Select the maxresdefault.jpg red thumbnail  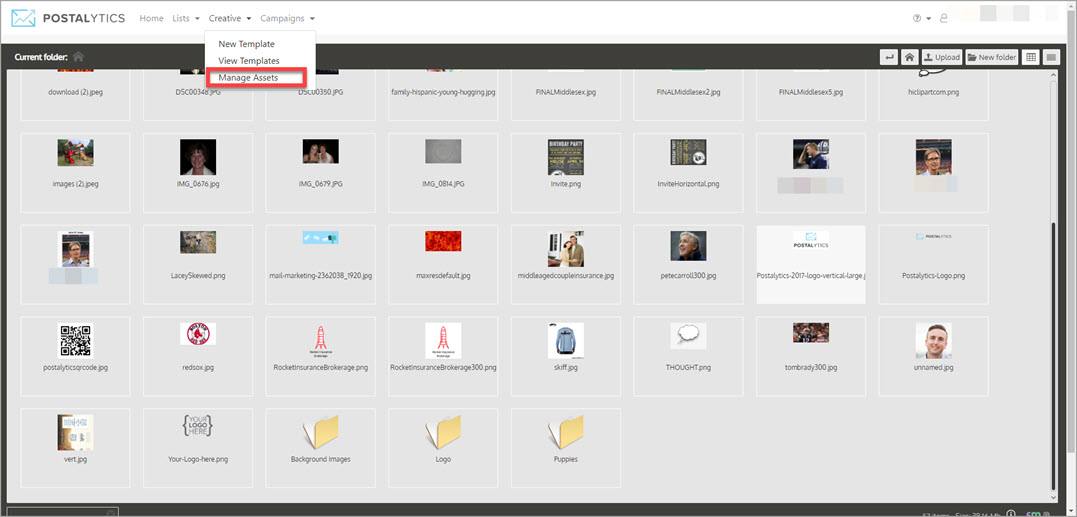click(x=443, y=241)
